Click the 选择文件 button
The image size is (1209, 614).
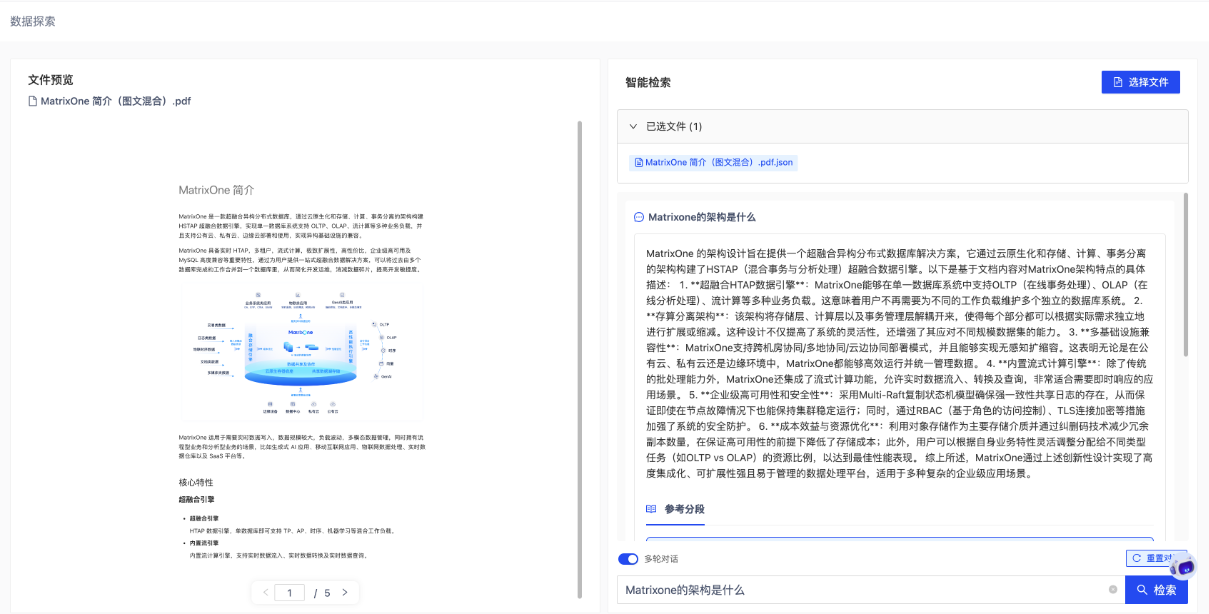pos(1140,81)
